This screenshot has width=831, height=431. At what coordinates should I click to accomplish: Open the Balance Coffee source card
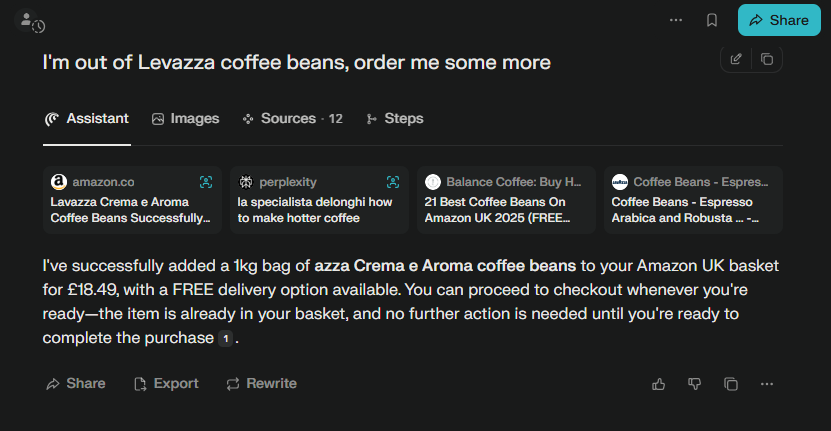pyautogui.click(x=506, y=200)
